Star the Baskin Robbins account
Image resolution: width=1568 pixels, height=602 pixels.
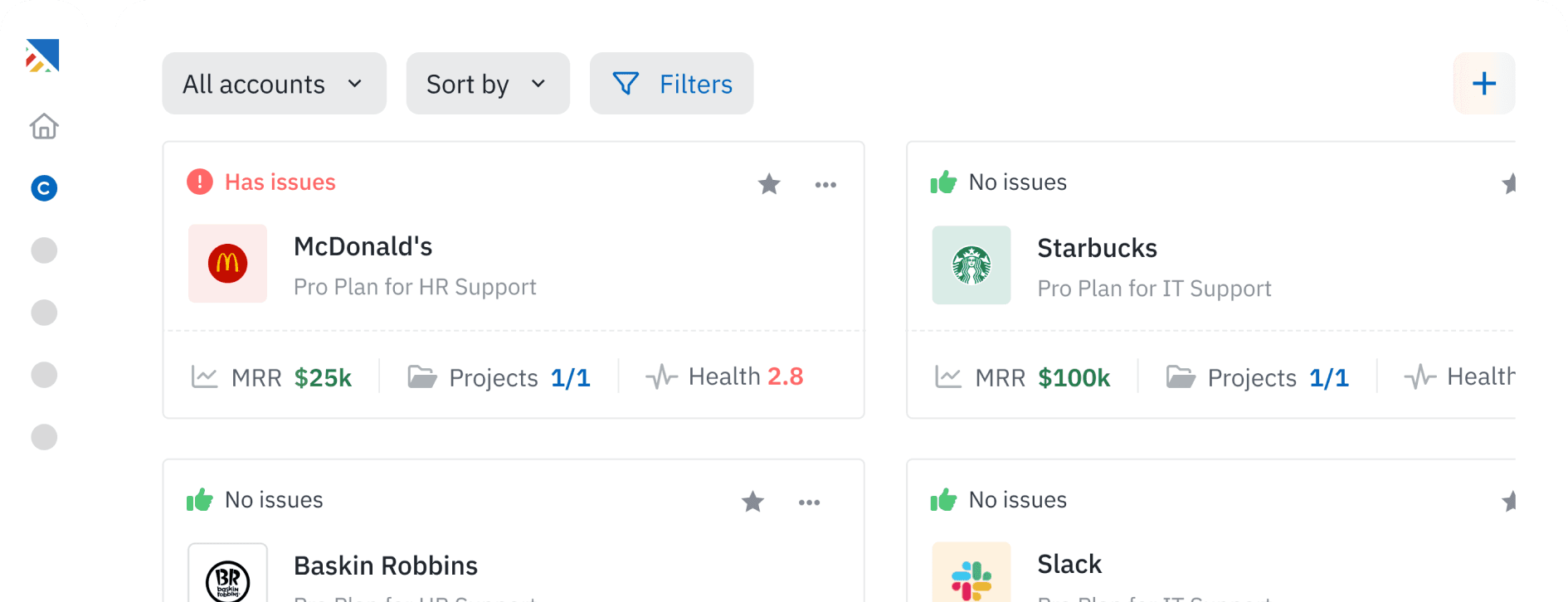point(752,501)
